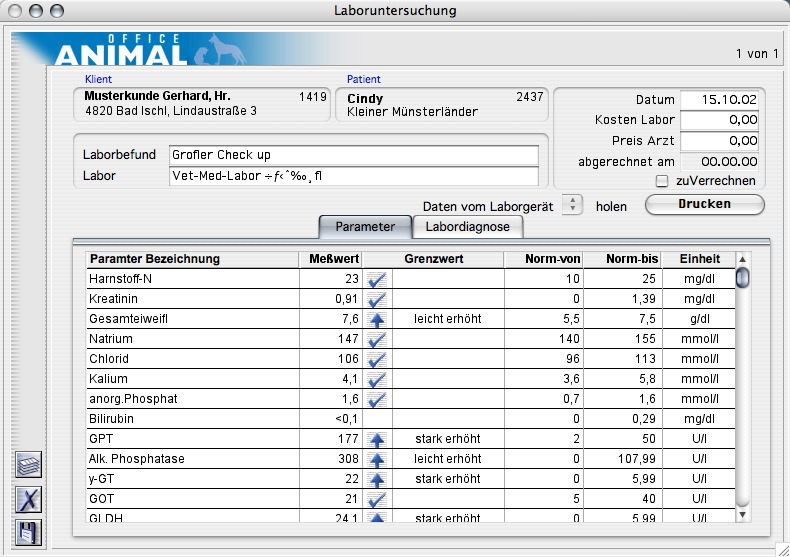Image resolution: width=790 pixels, height=557 pixels.
Task: Click the up-arrow icon in GPT row
Action: point(377,439)
